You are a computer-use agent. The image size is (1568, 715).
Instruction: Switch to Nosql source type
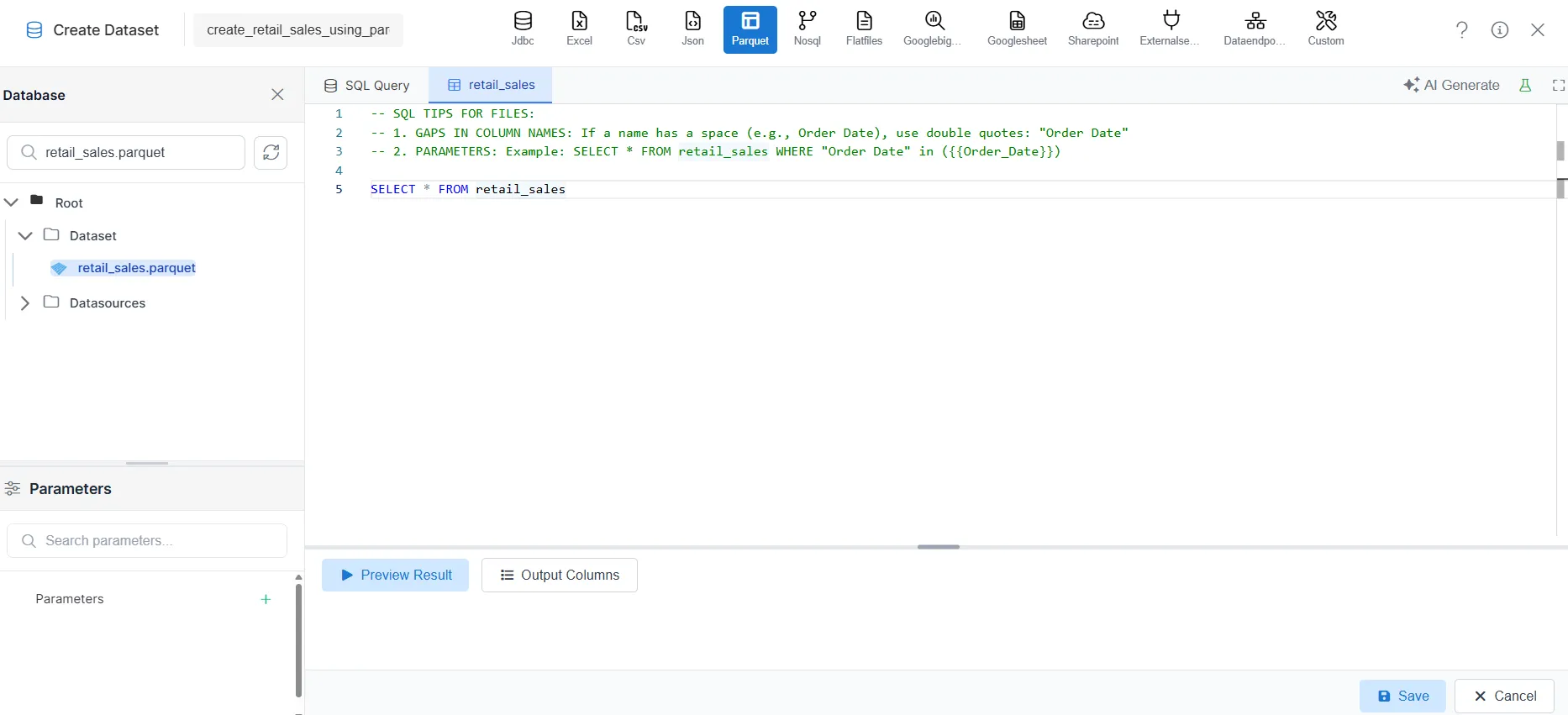[x=807, y=29]
